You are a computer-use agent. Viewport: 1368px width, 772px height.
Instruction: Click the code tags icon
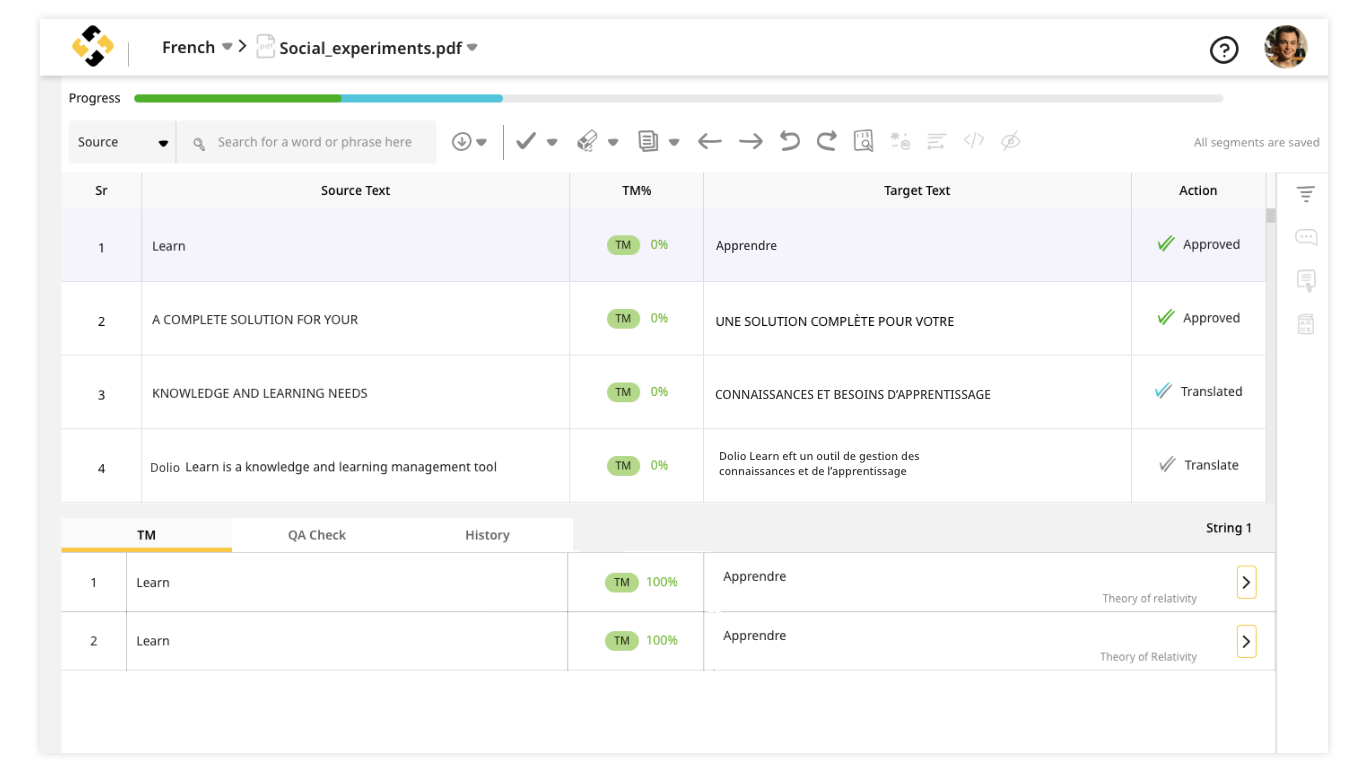(x=974, y=141)
